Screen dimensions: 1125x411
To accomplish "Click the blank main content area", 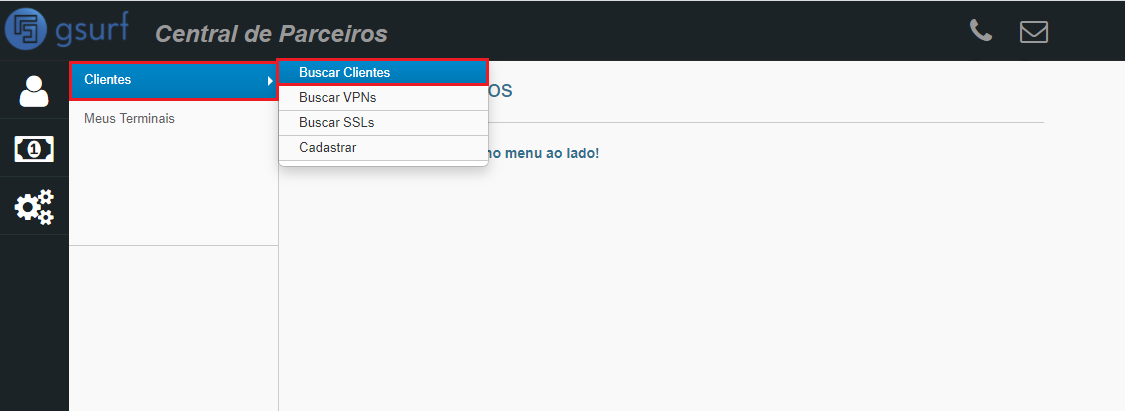I will (x=700, y=287).
